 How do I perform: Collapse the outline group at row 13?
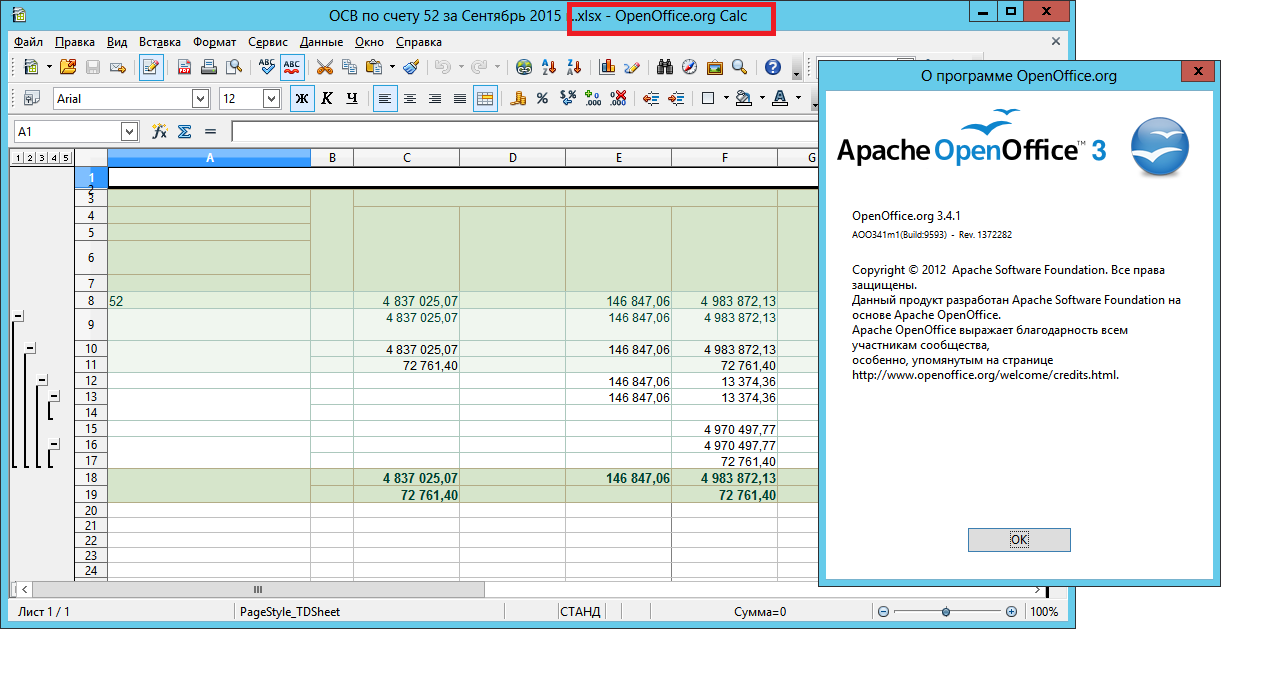pos(55,397)
